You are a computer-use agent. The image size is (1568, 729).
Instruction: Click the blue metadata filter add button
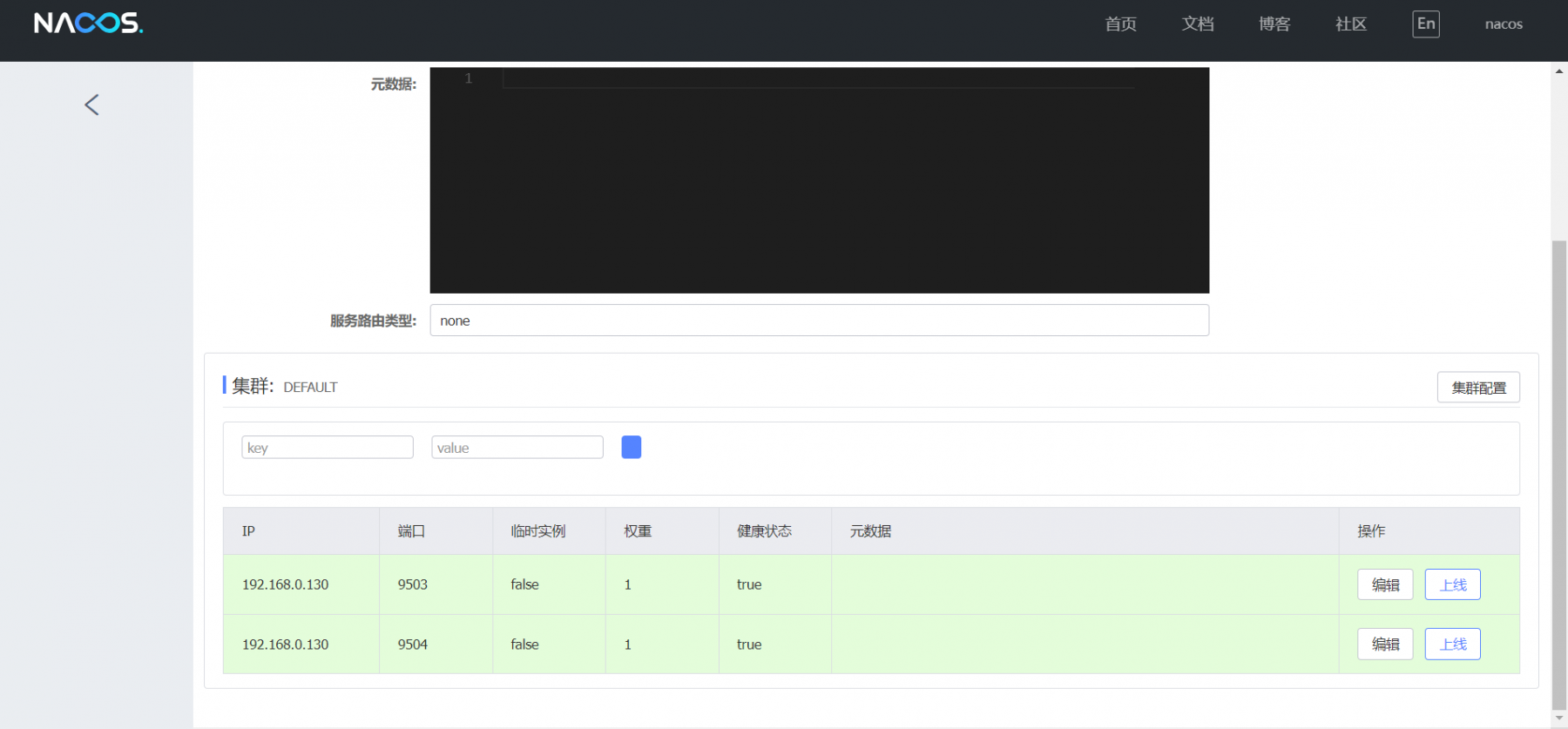pyautogui.click(x=631, y=447)
